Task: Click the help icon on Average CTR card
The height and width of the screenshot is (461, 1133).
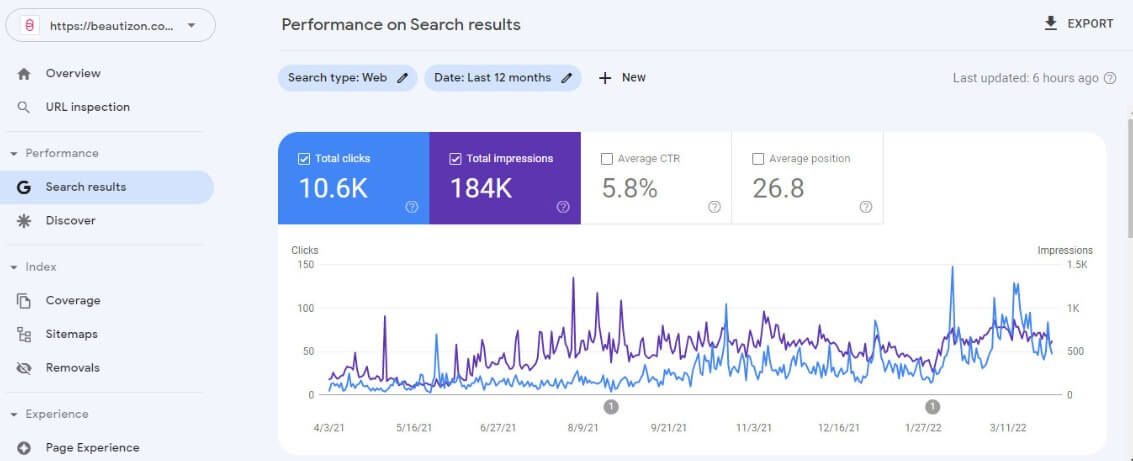Action: point(714,207)
